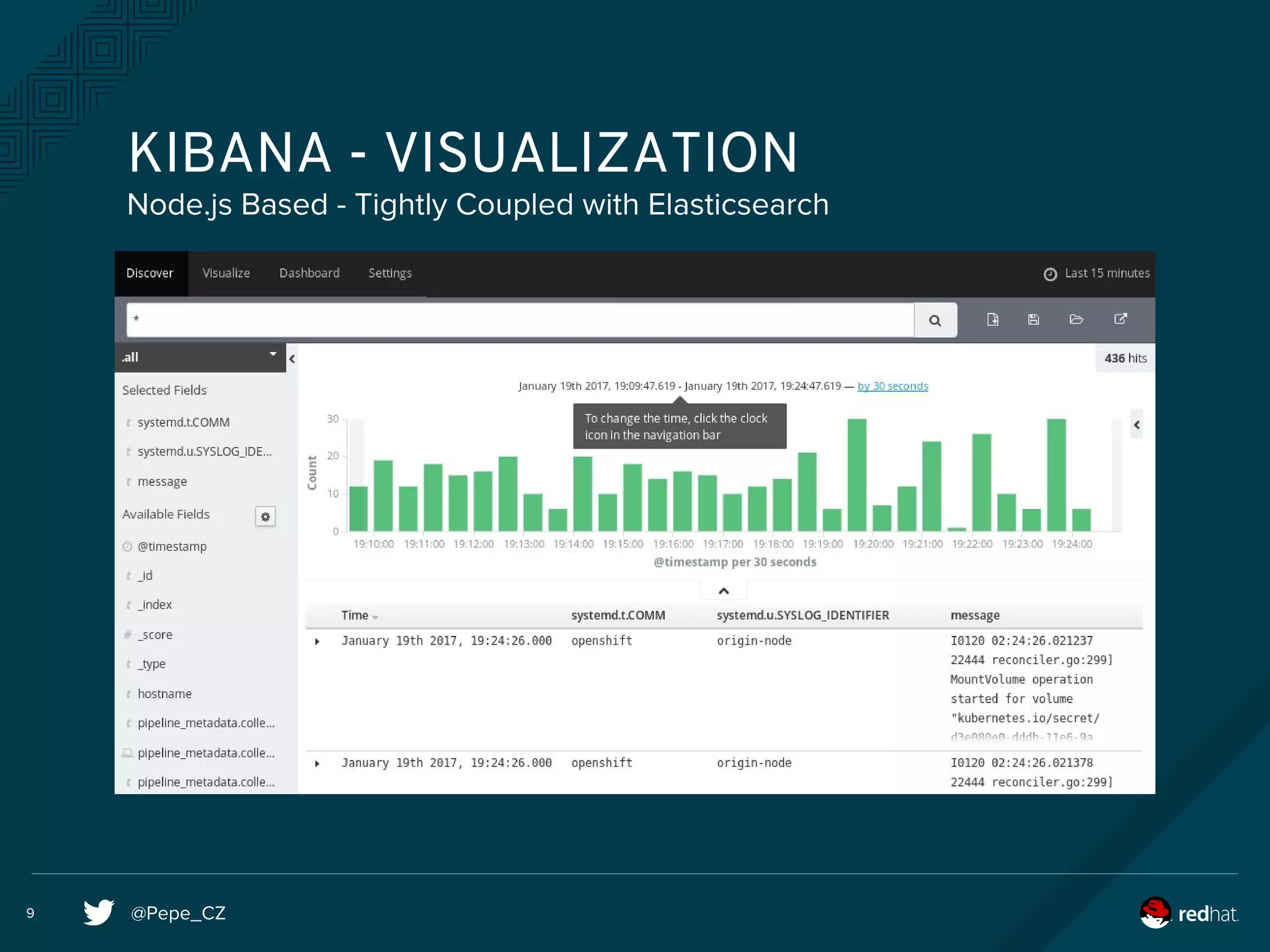Image resolution: width=1270 pixels, height=952 pixels.
Task: Switch to the Visualize tab
Action: click(x=226, y=273)
